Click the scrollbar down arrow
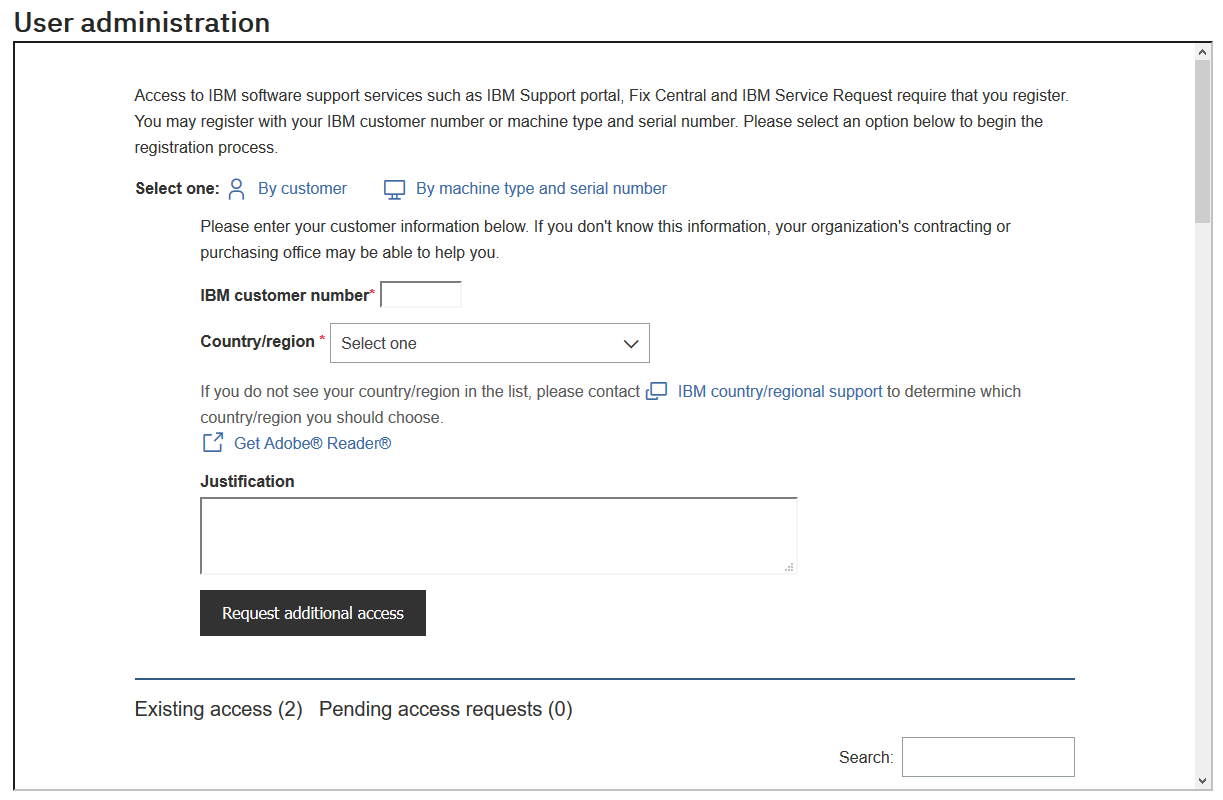 (1203, 780)
